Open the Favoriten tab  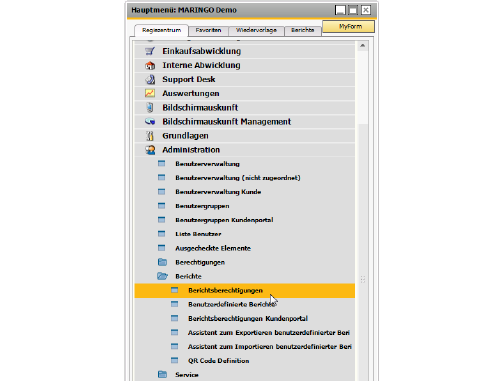[208, 30]
